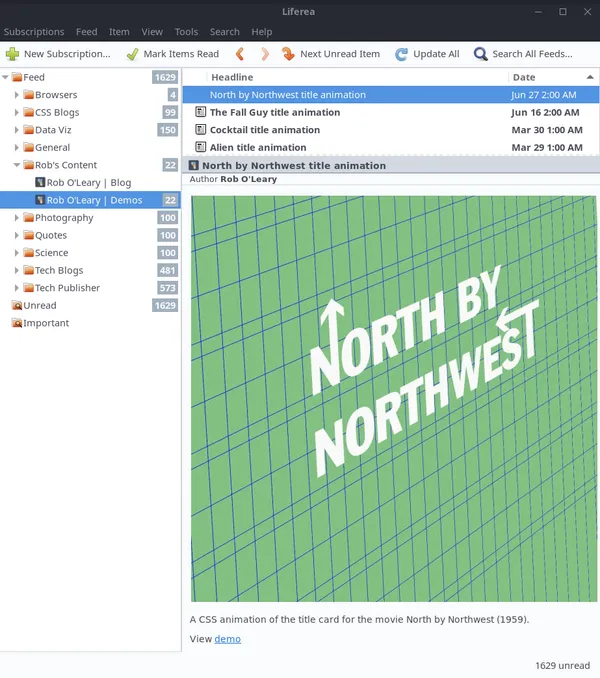Image resolution: width=600 pixels, height=678 pixels.
Task: Open the Search menu
Action: (x=224, y=32)
